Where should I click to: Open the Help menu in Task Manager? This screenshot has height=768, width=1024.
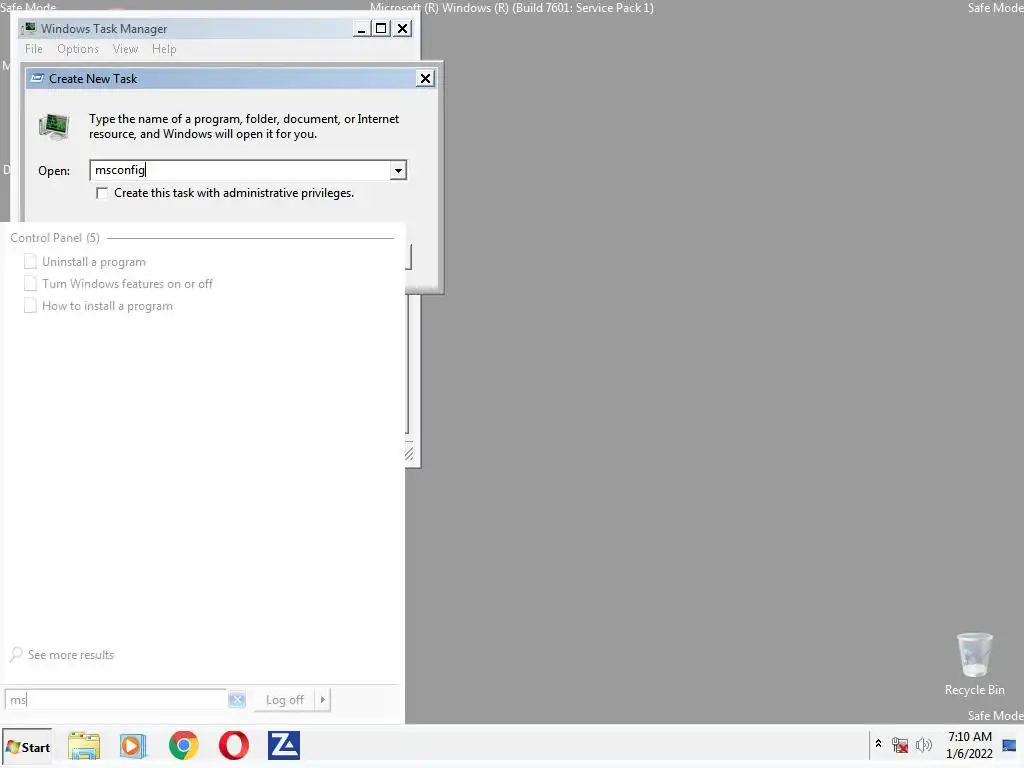[x=164, y=49]
